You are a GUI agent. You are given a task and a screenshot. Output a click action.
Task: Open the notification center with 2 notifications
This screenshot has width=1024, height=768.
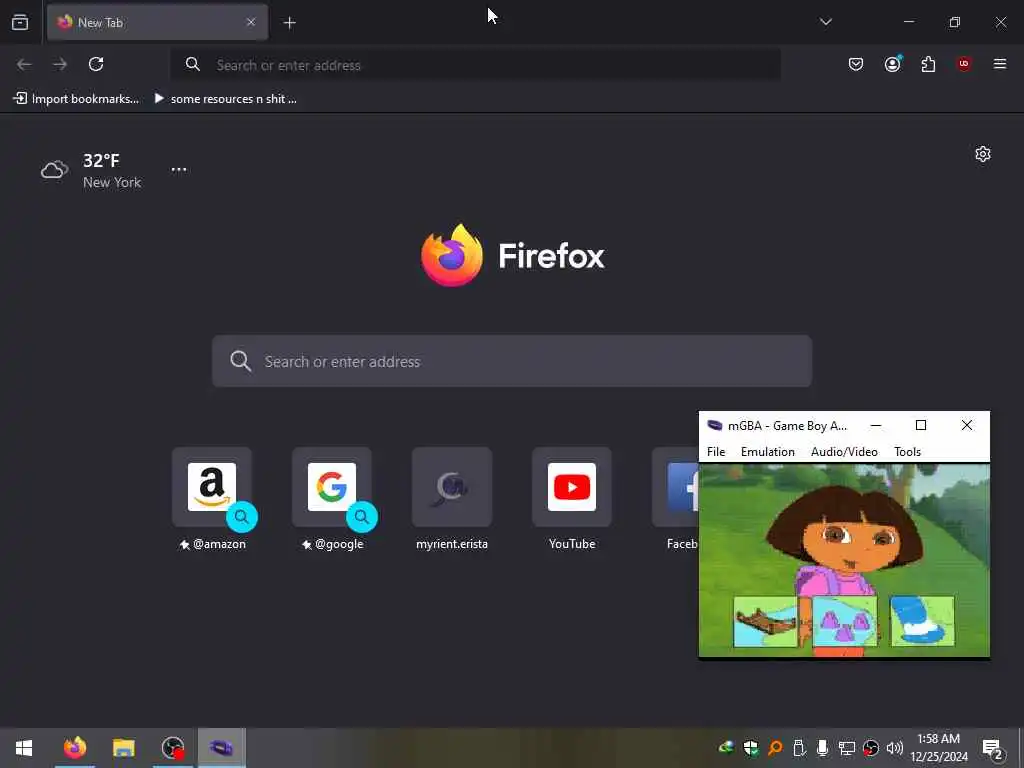tap(993, 748)
